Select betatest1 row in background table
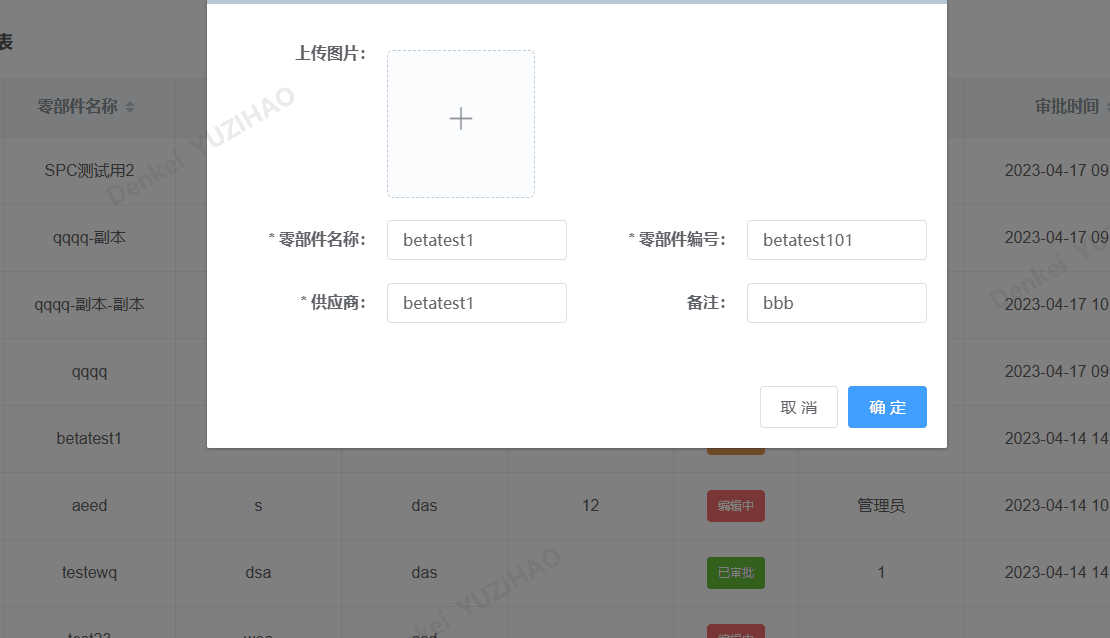 pos(89,438)
